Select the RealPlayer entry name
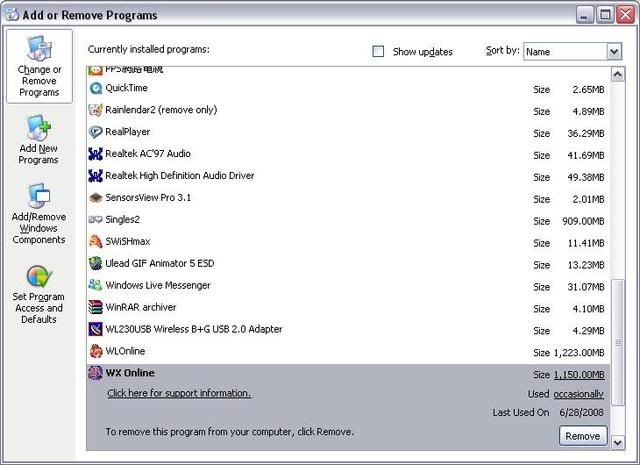 pyautogui.click(x=128, y=132)
